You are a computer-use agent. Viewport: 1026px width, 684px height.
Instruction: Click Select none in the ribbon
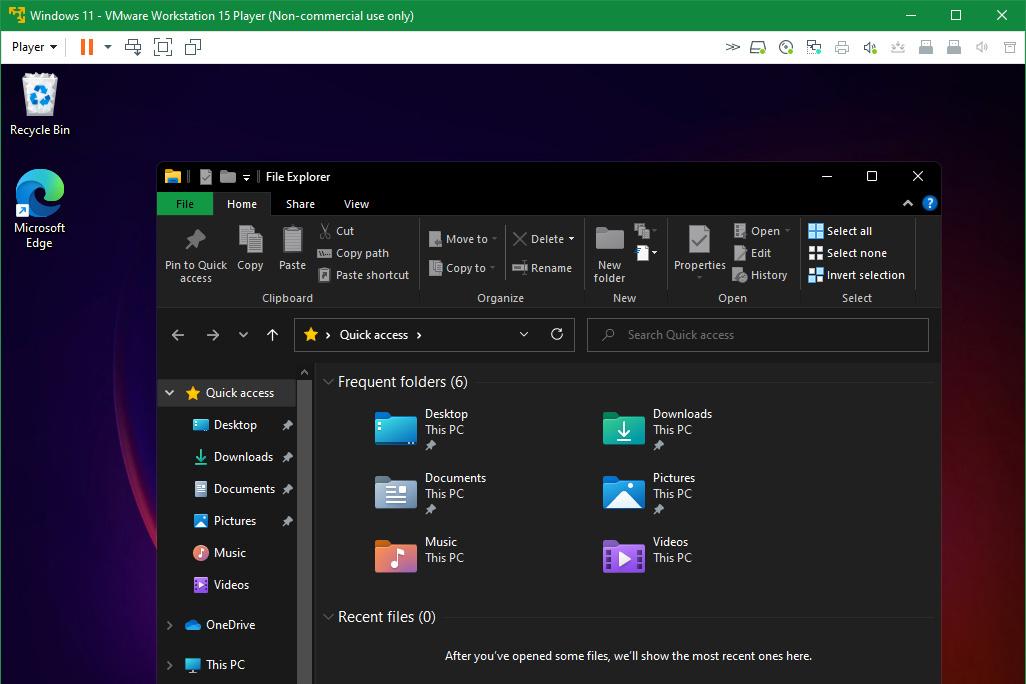848,253
